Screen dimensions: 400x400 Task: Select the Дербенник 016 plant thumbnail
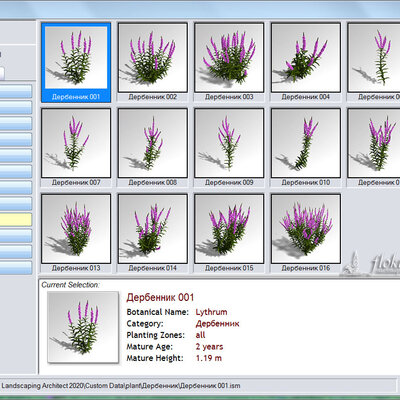[306, 229]
